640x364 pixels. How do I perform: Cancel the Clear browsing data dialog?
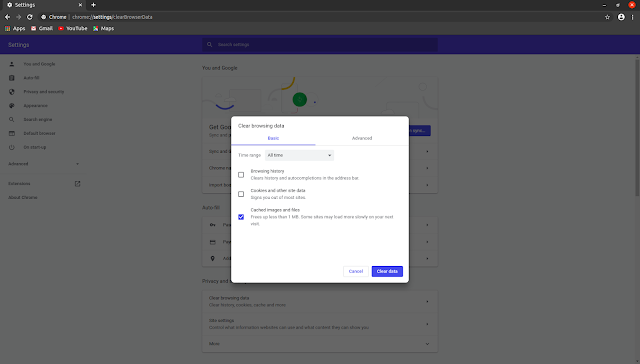pyautogui.click(x=356, y=271)
